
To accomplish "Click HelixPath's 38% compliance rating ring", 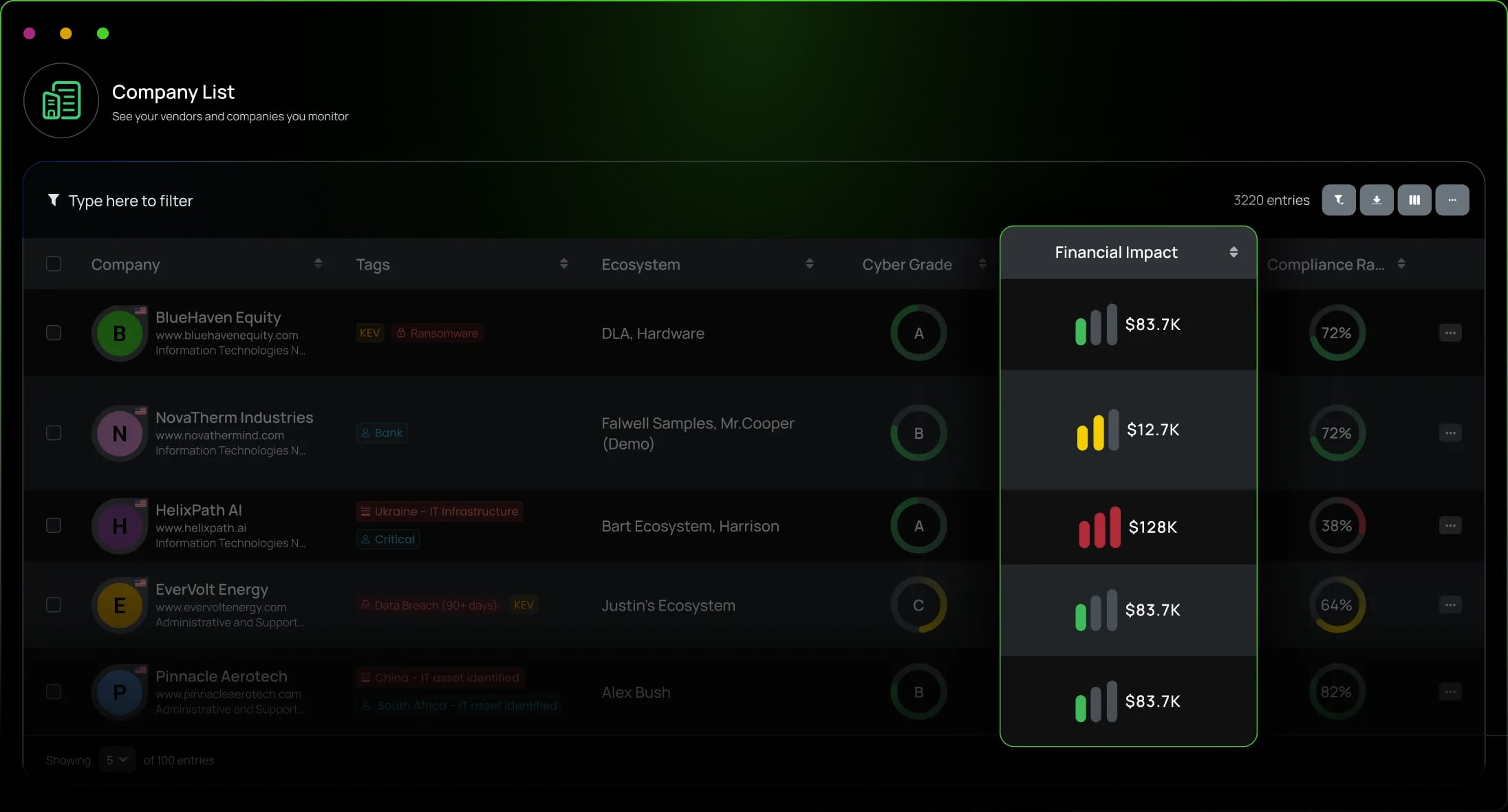I will coord(1336,526).
